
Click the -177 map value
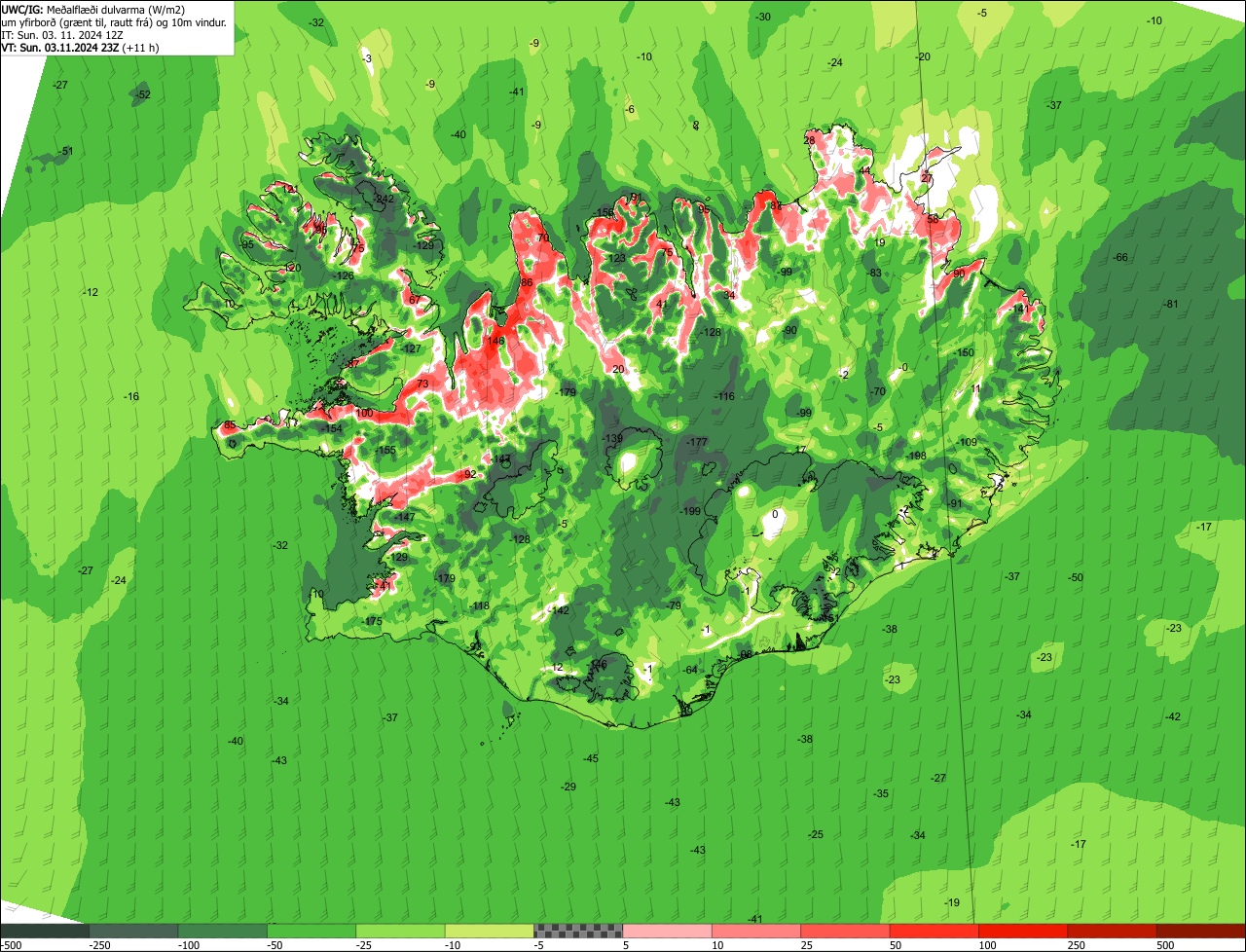coord(697,442)
